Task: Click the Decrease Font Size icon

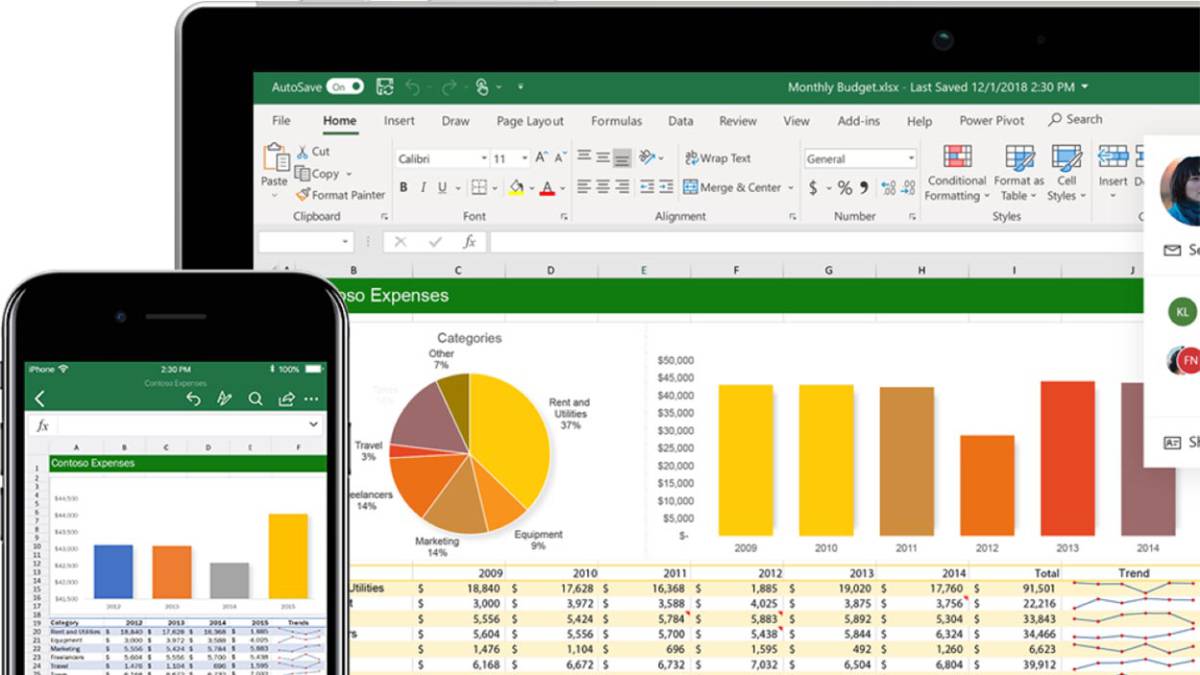Action: [x=559, y=158]
